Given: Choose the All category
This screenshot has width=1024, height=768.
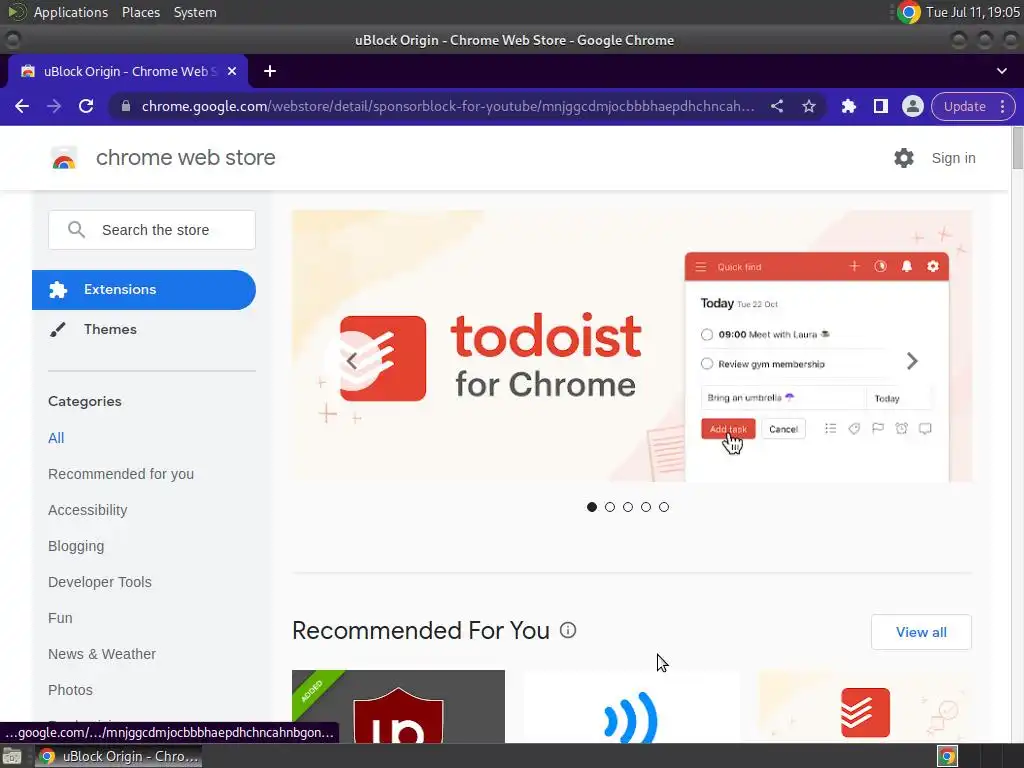Looking at the screenshot, I should pyautogui.click(x=56, y=438).
